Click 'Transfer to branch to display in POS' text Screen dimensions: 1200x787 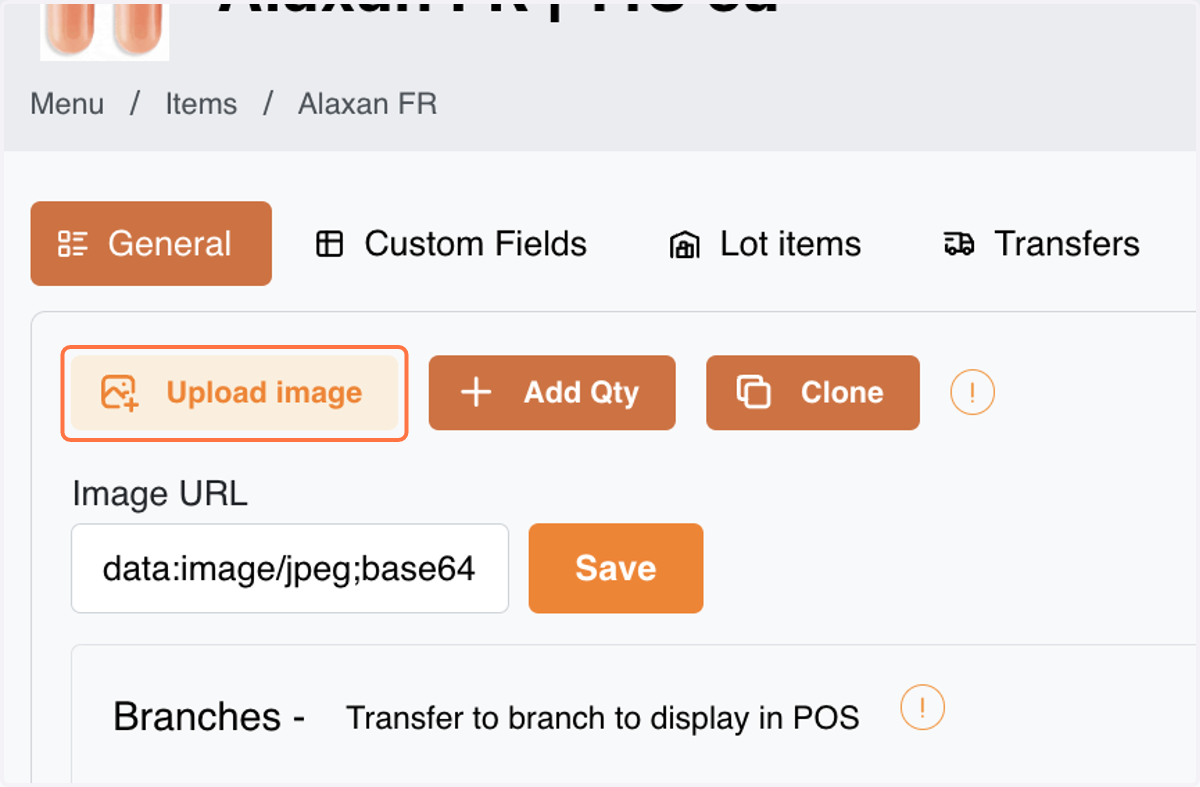pos(603,718)
